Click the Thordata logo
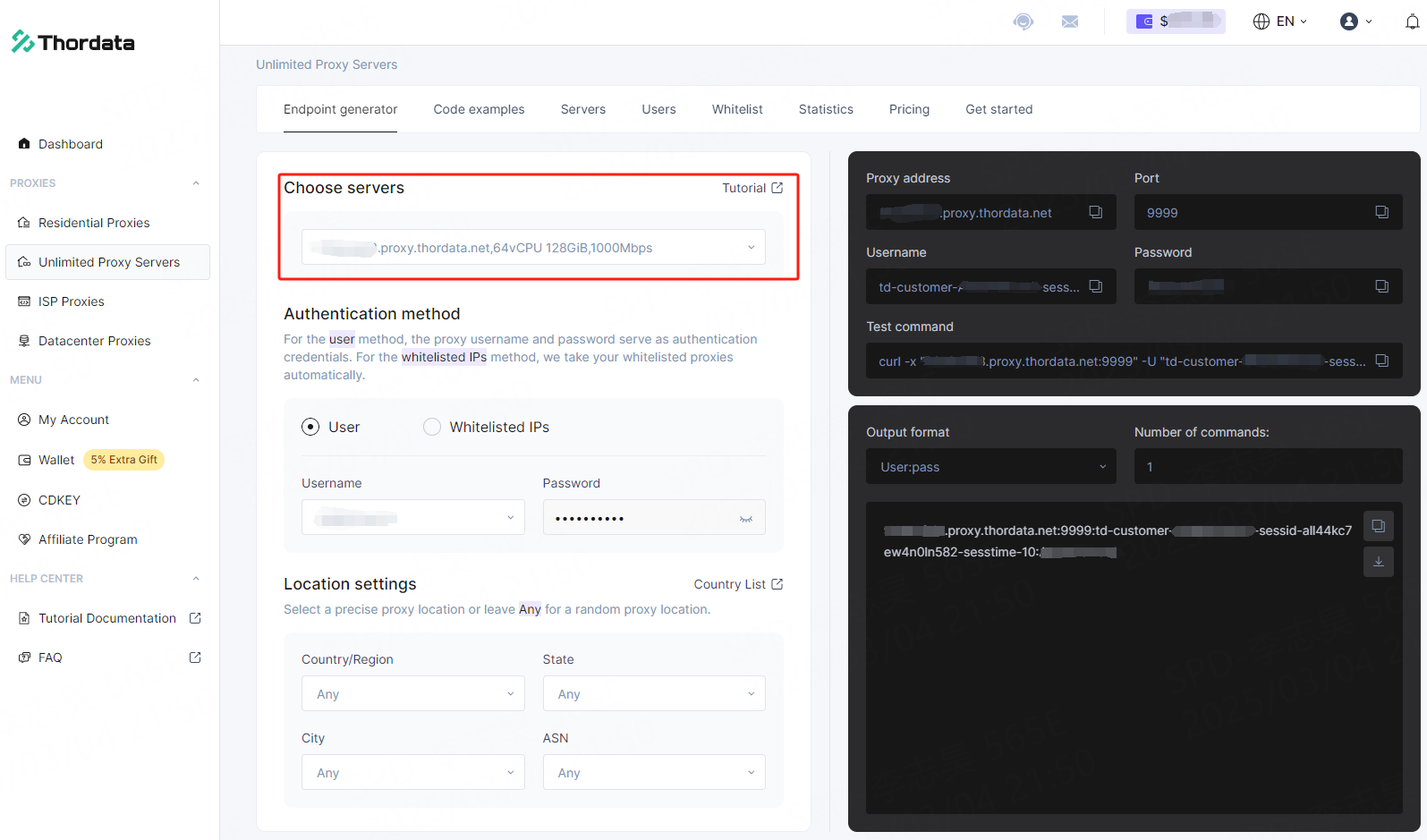 click(x=73, y=42)
